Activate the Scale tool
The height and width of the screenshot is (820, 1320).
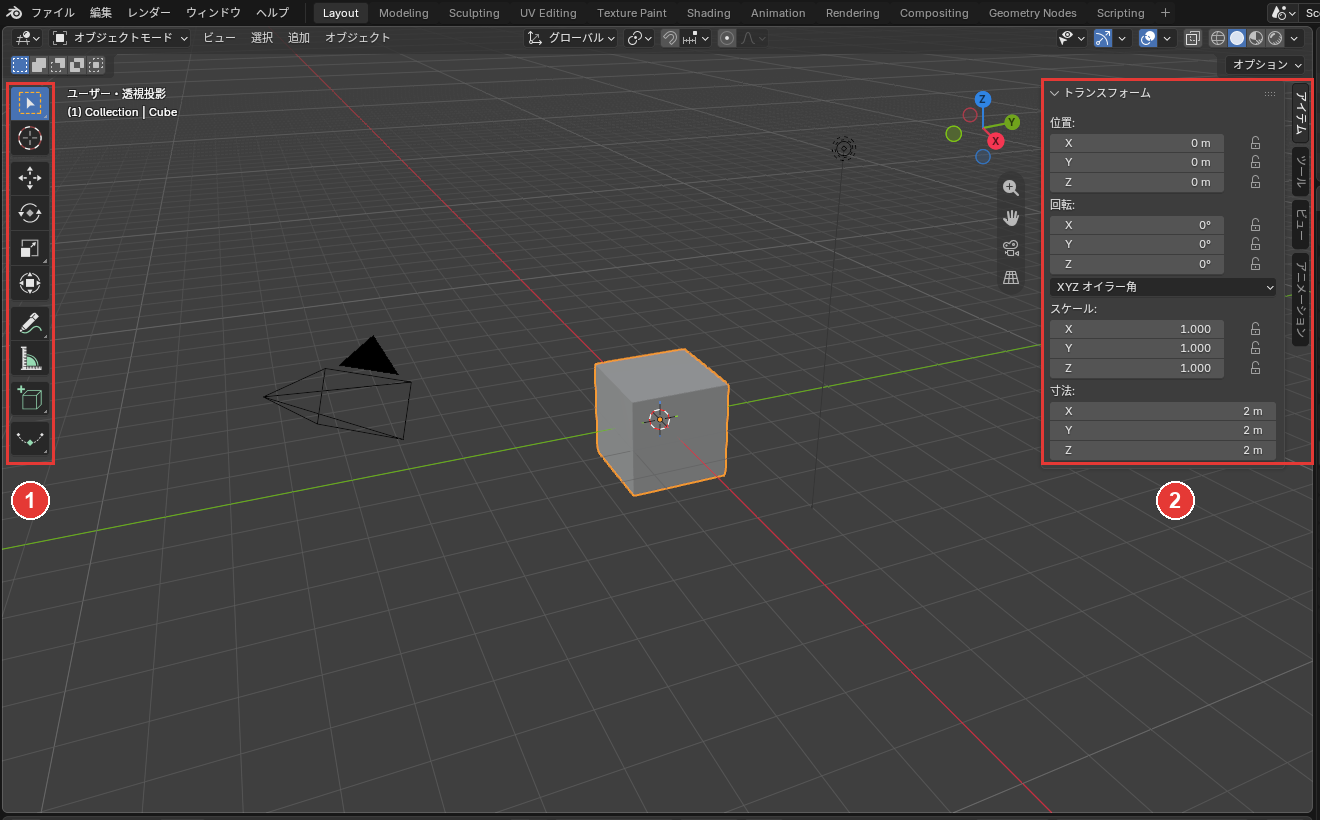point(30,248)
